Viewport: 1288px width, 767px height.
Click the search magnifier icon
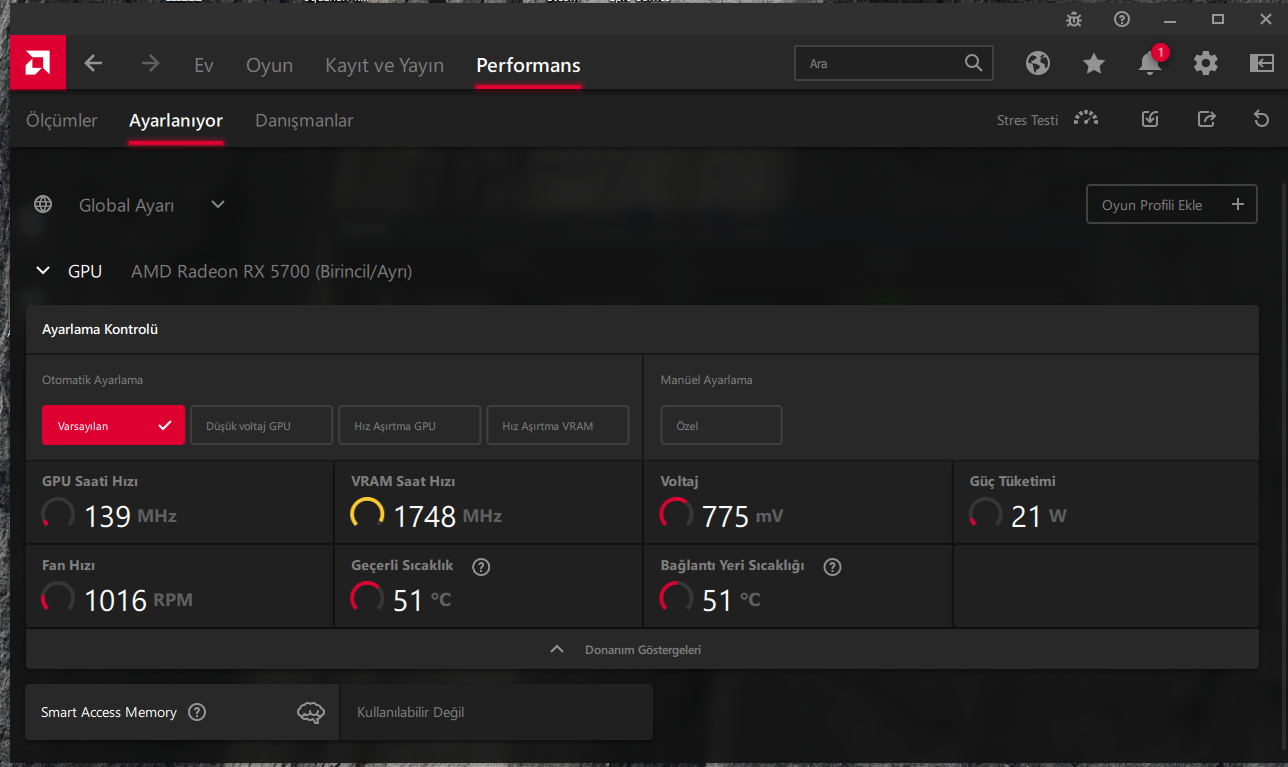[x=973, y=63]
